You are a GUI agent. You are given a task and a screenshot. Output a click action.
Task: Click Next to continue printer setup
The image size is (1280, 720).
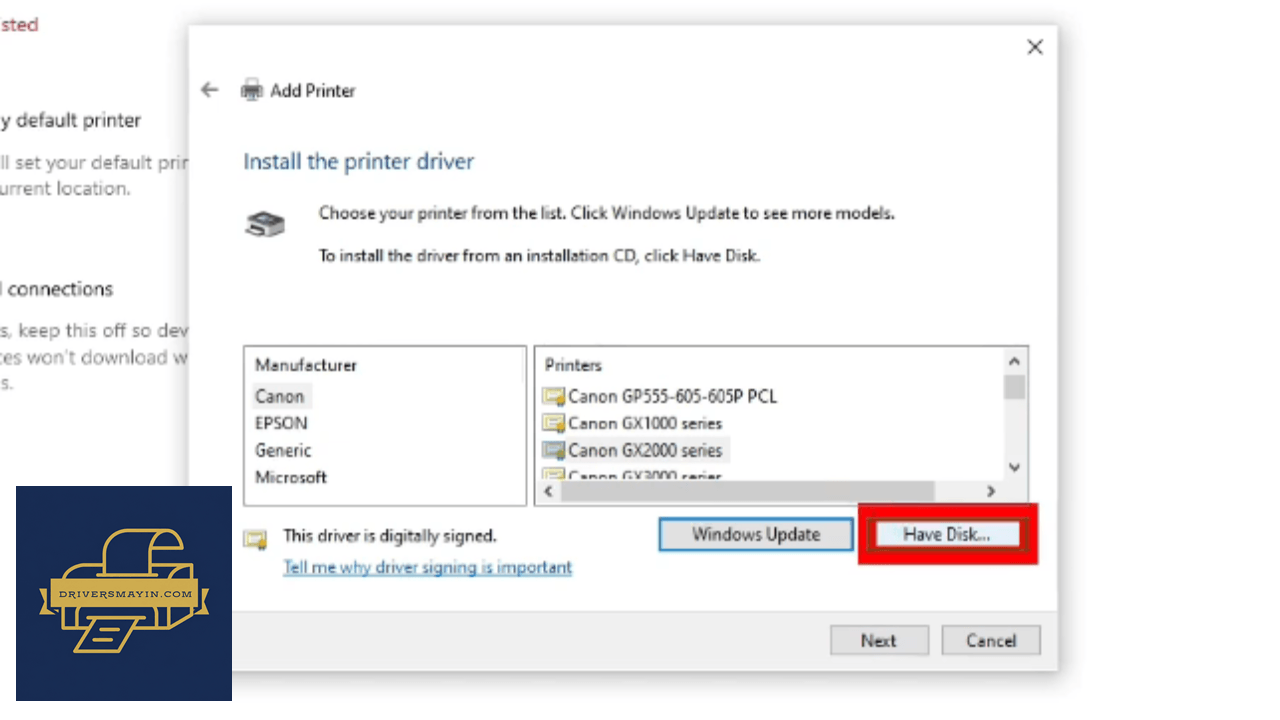879,641
